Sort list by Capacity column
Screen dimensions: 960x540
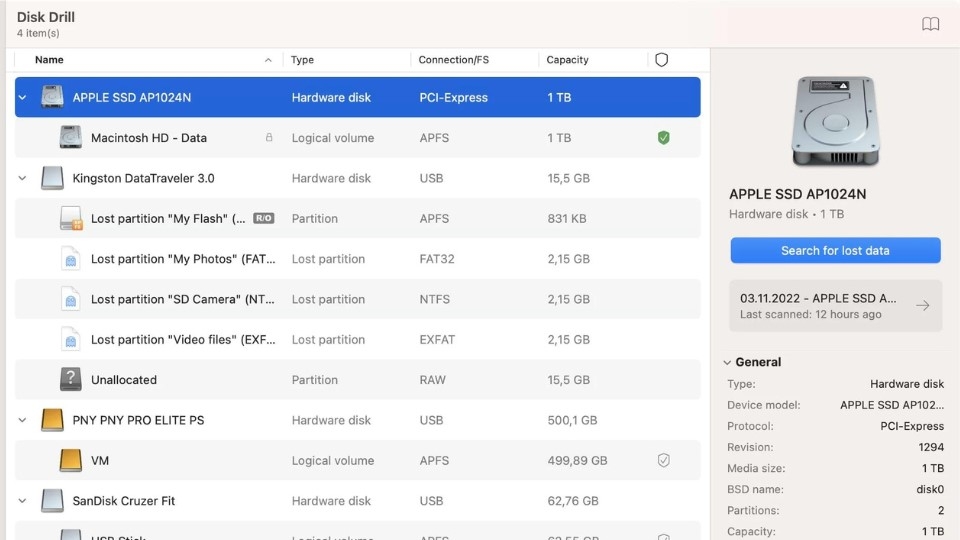pos(567,60)
